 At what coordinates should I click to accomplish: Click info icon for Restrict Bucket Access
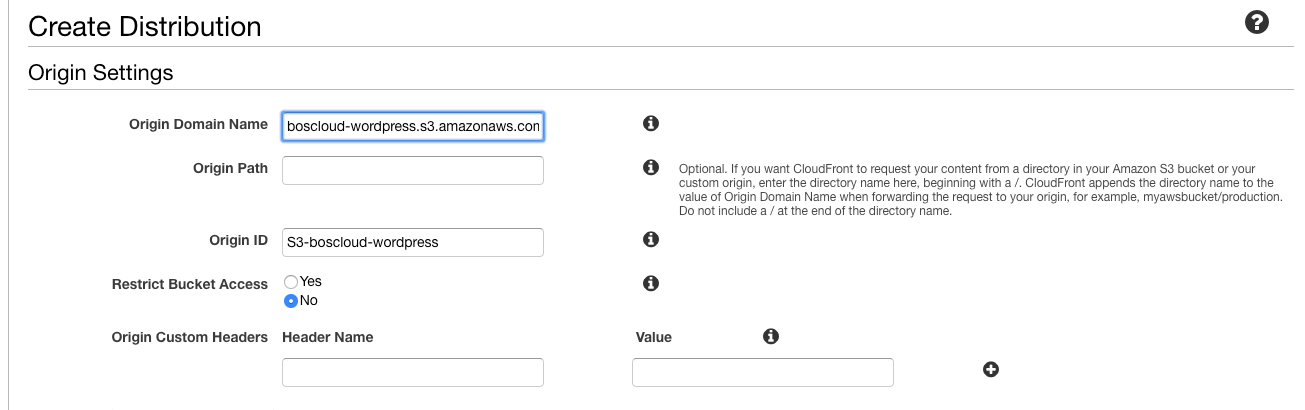tap(650, 283)
